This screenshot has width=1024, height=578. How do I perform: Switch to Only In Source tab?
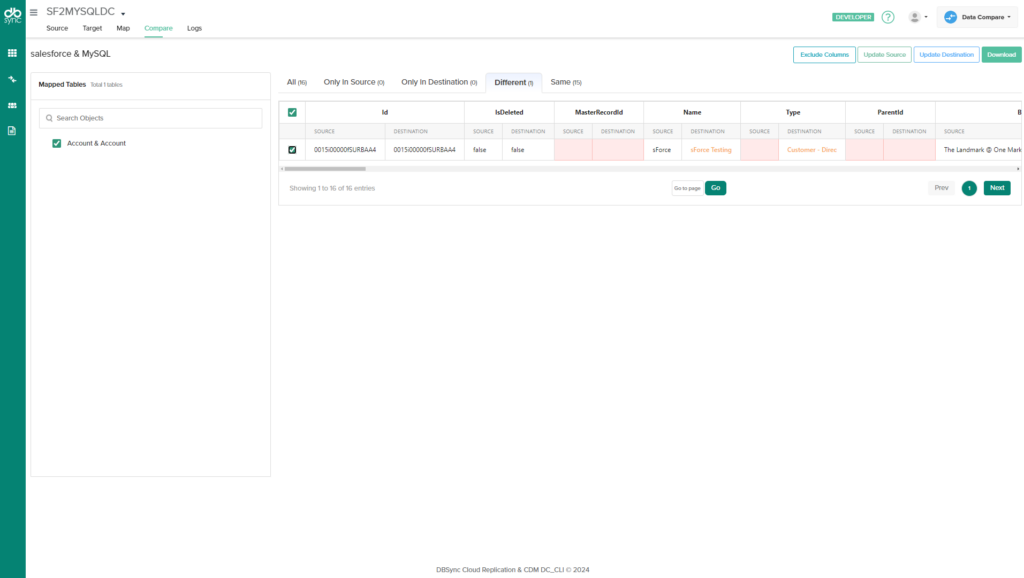tap(354, 82)
